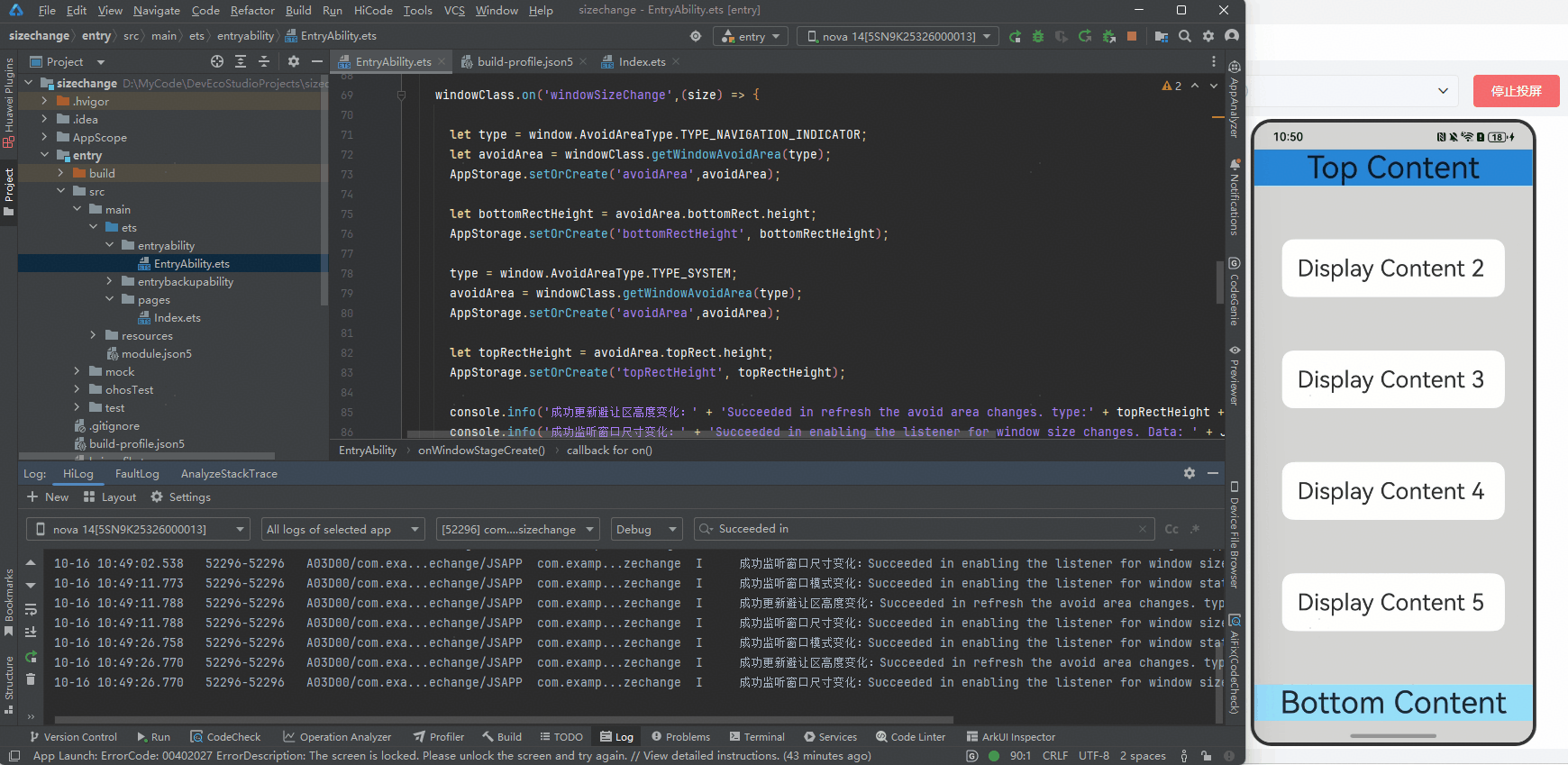Expand the resources folder in tree
Image resolution: width=1568 pixels, height=765 pixels.
[x=93, y=335]
